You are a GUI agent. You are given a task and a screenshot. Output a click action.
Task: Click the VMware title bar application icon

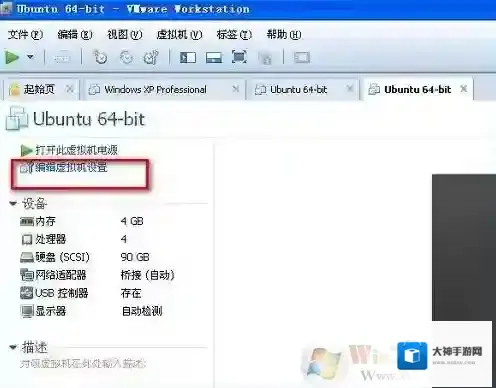[x=6, y=8]
